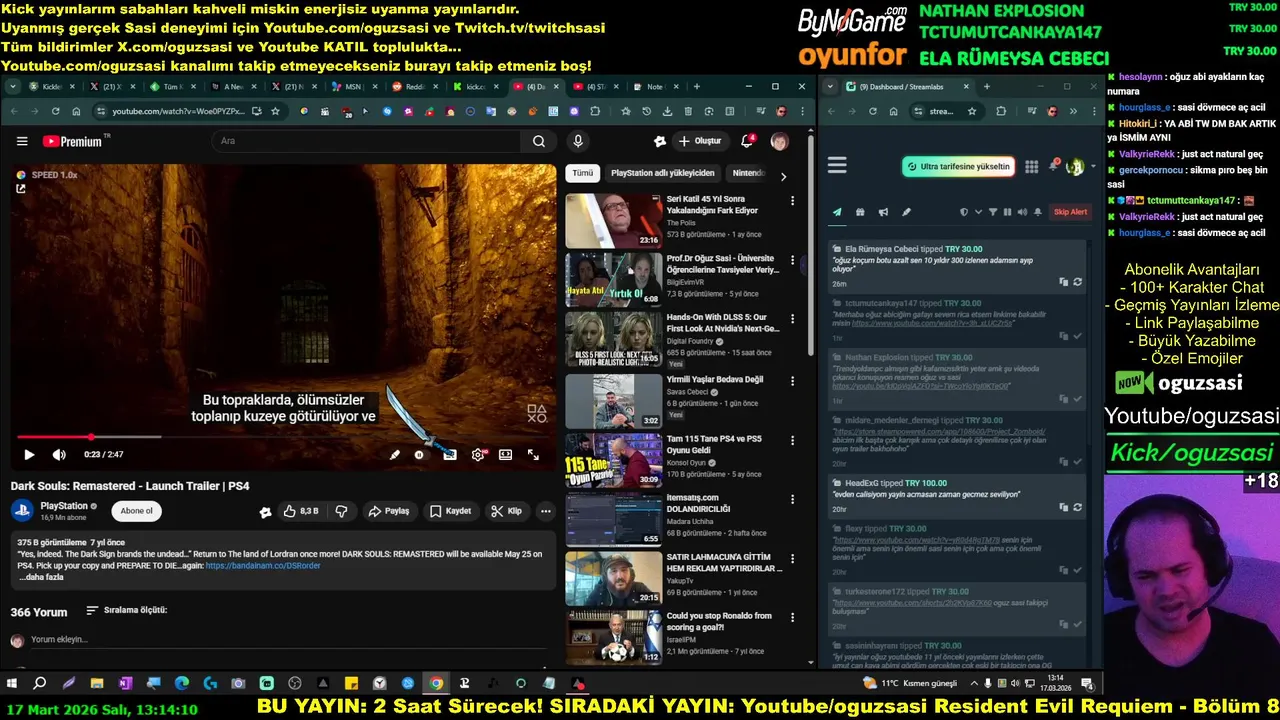Select the paper plane events tab
The image size is (1280, 720).
837,212
